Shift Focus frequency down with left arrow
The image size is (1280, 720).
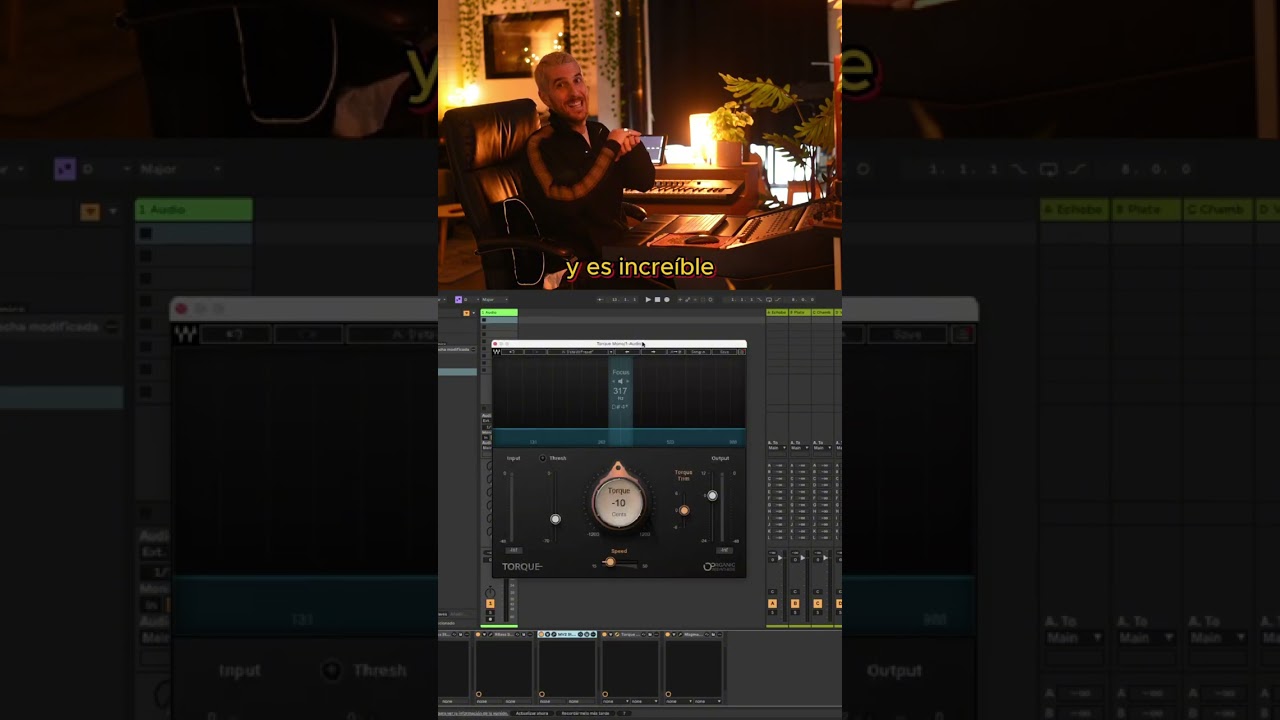[613, 381]
